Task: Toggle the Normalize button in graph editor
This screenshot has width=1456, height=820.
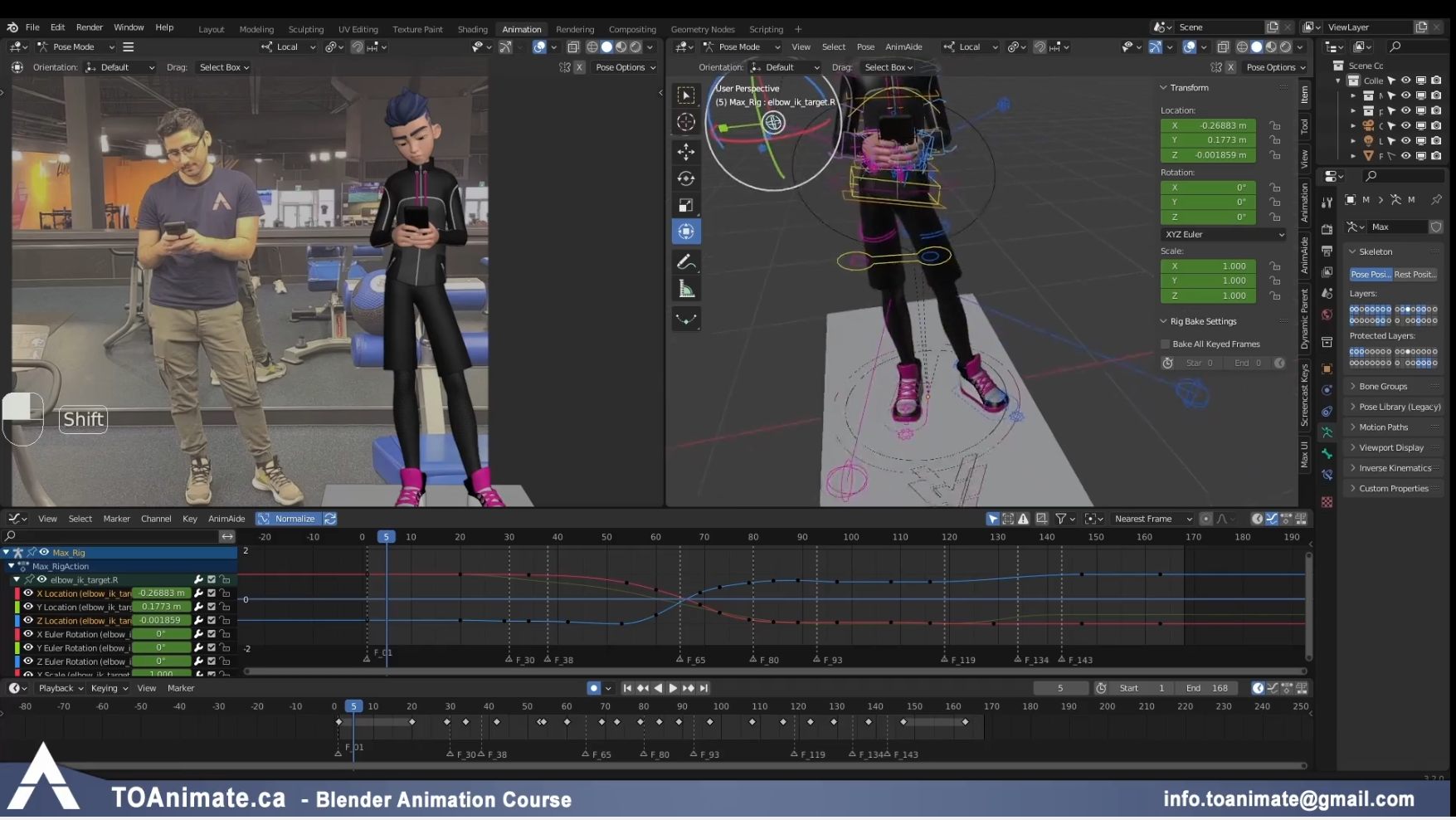Action: pos(287,519)
